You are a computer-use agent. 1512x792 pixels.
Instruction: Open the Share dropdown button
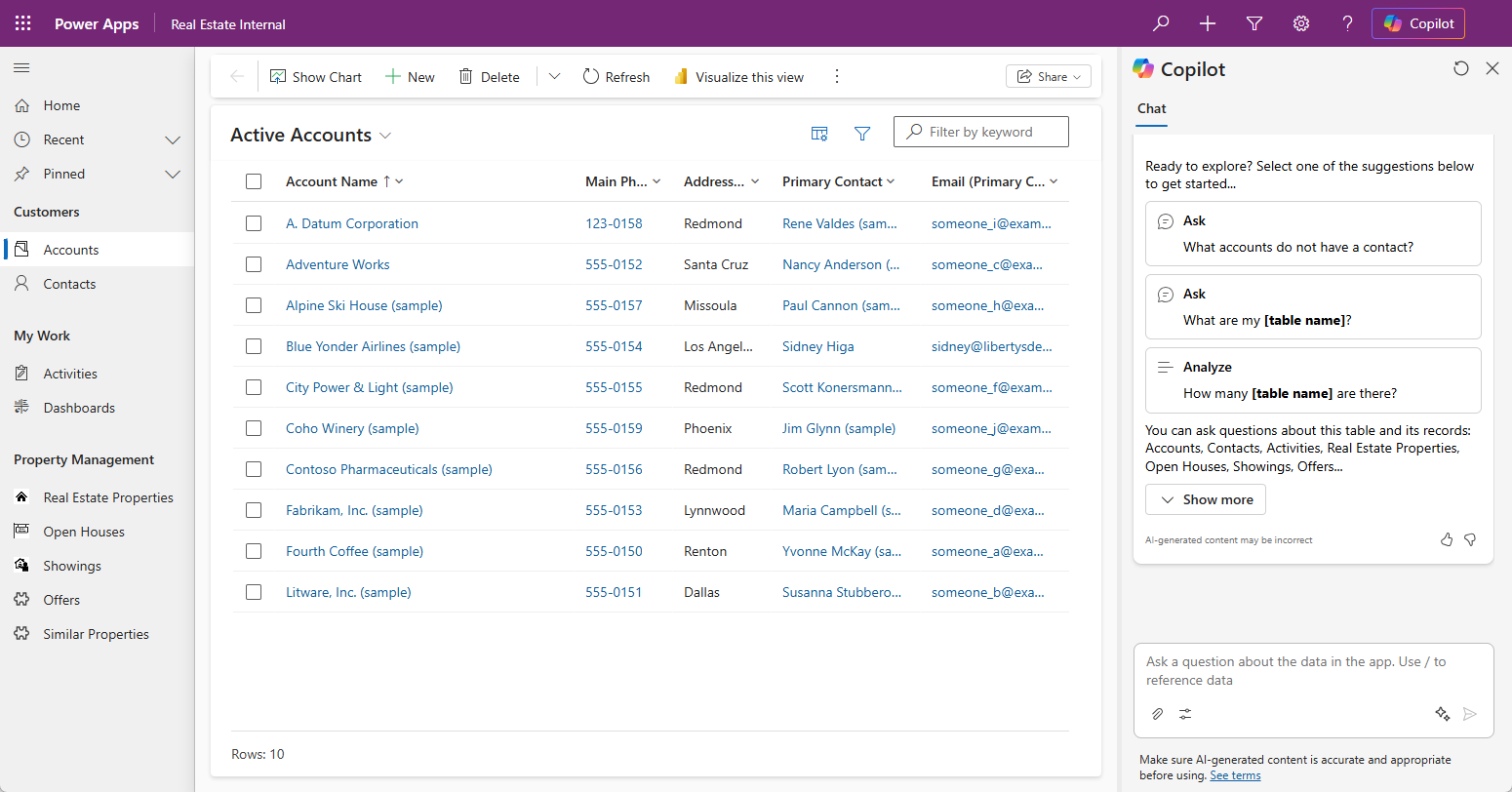click(x=1049, y=77)
